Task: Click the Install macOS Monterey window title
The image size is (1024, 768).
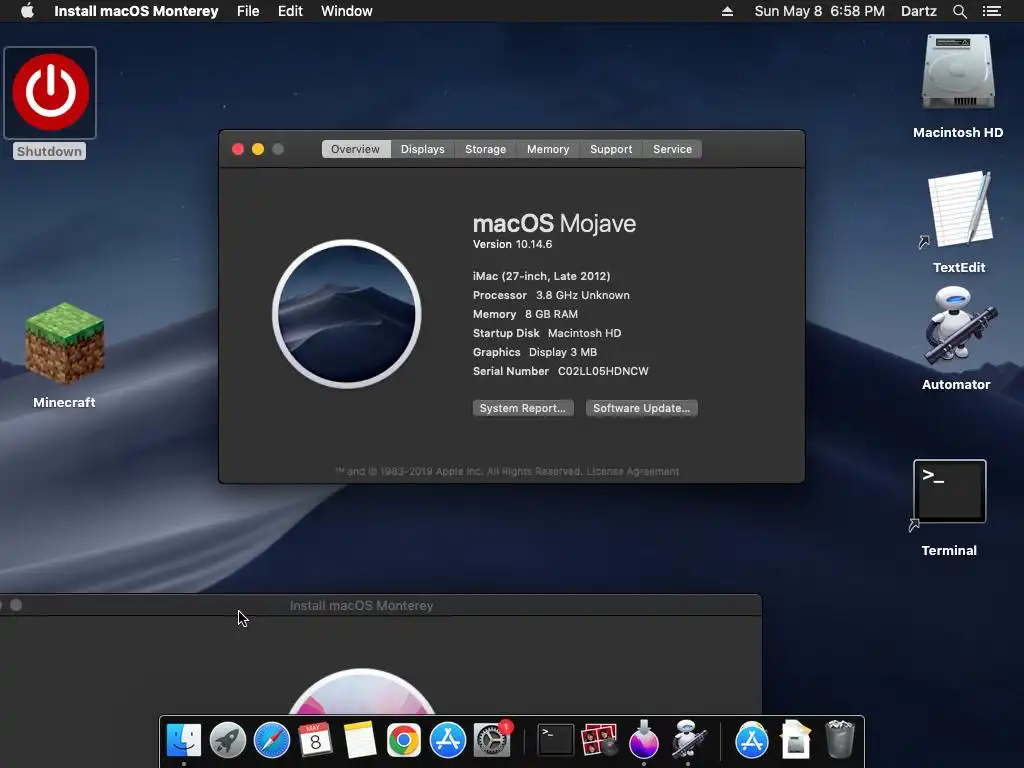Action: [361, 605]
